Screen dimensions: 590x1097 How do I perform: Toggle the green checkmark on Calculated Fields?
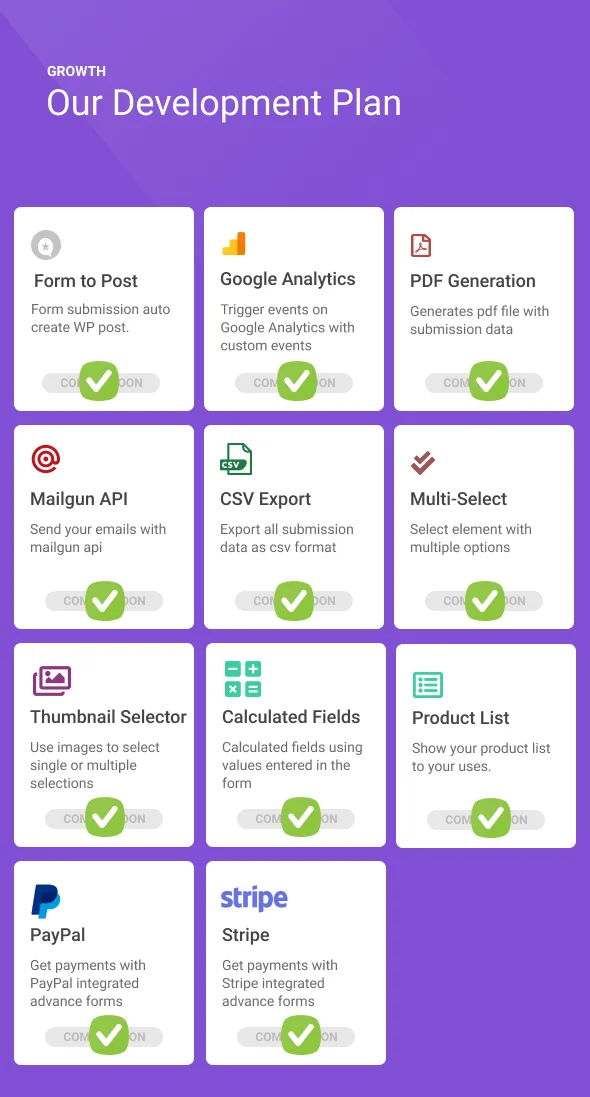tap(300, 817)
